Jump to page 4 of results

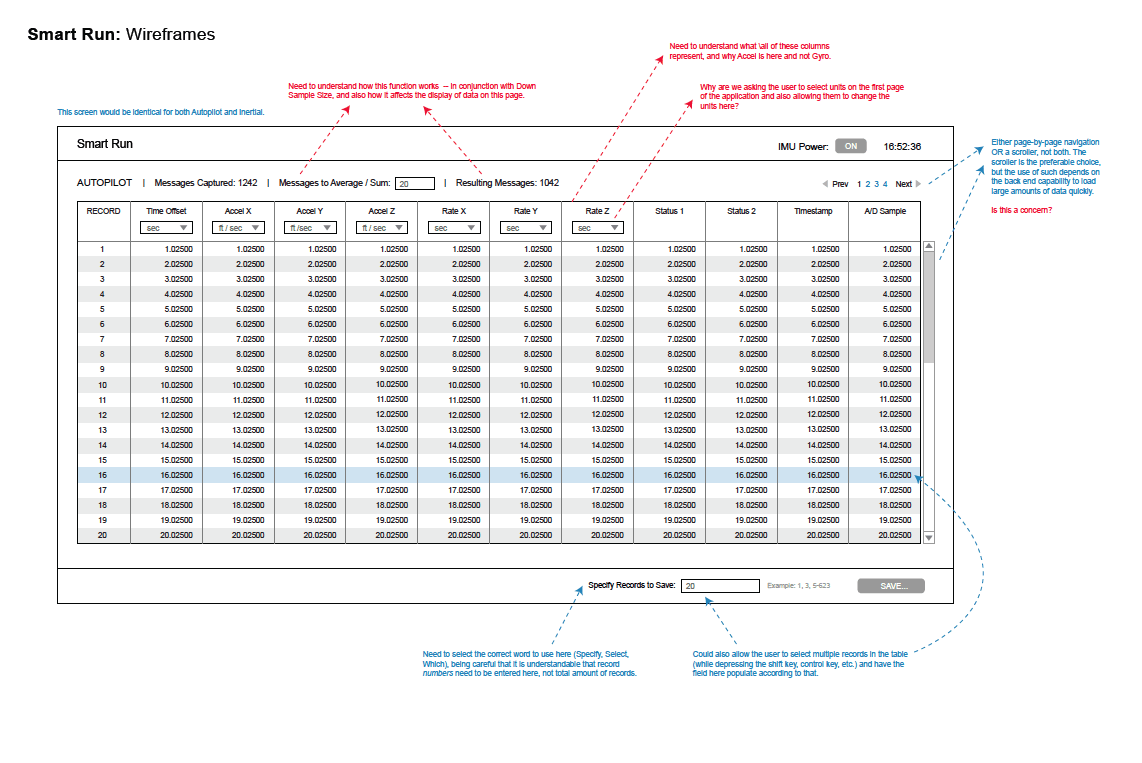pos(885,184)
